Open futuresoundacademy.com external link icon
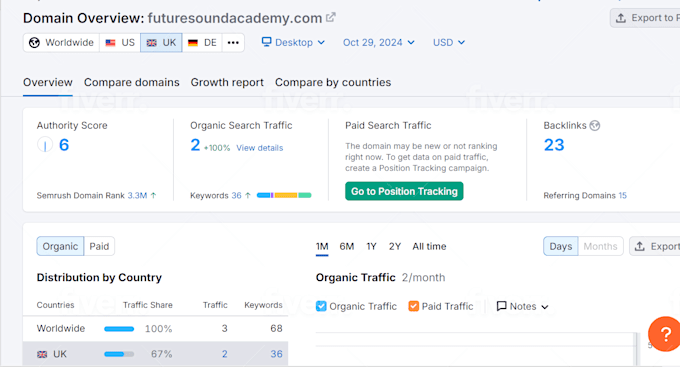This screenshot has width=680, height=367. (331, 17)
